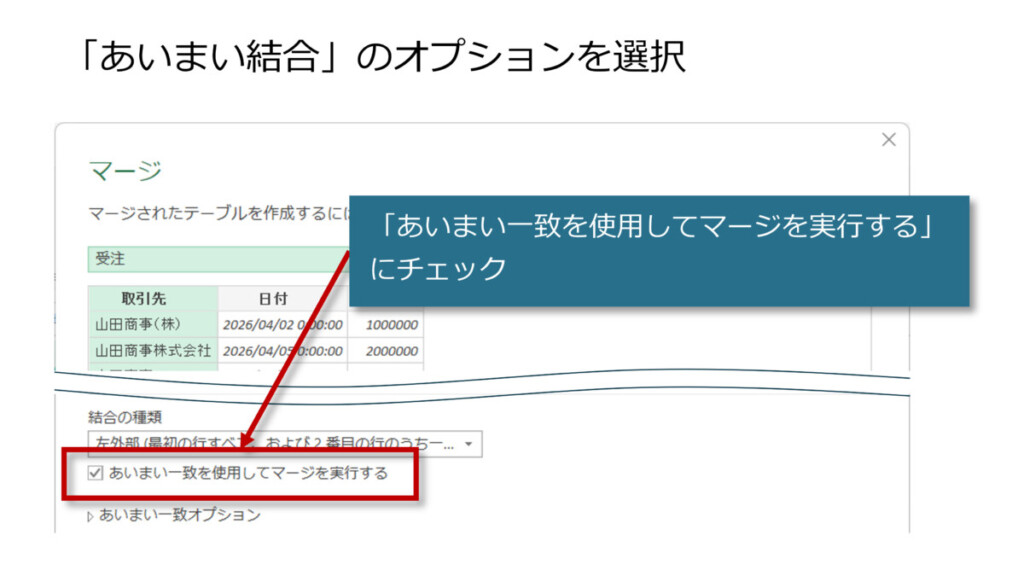
Task: Expand the あいまい一致オプション section triangle
Action: [91, 516]
